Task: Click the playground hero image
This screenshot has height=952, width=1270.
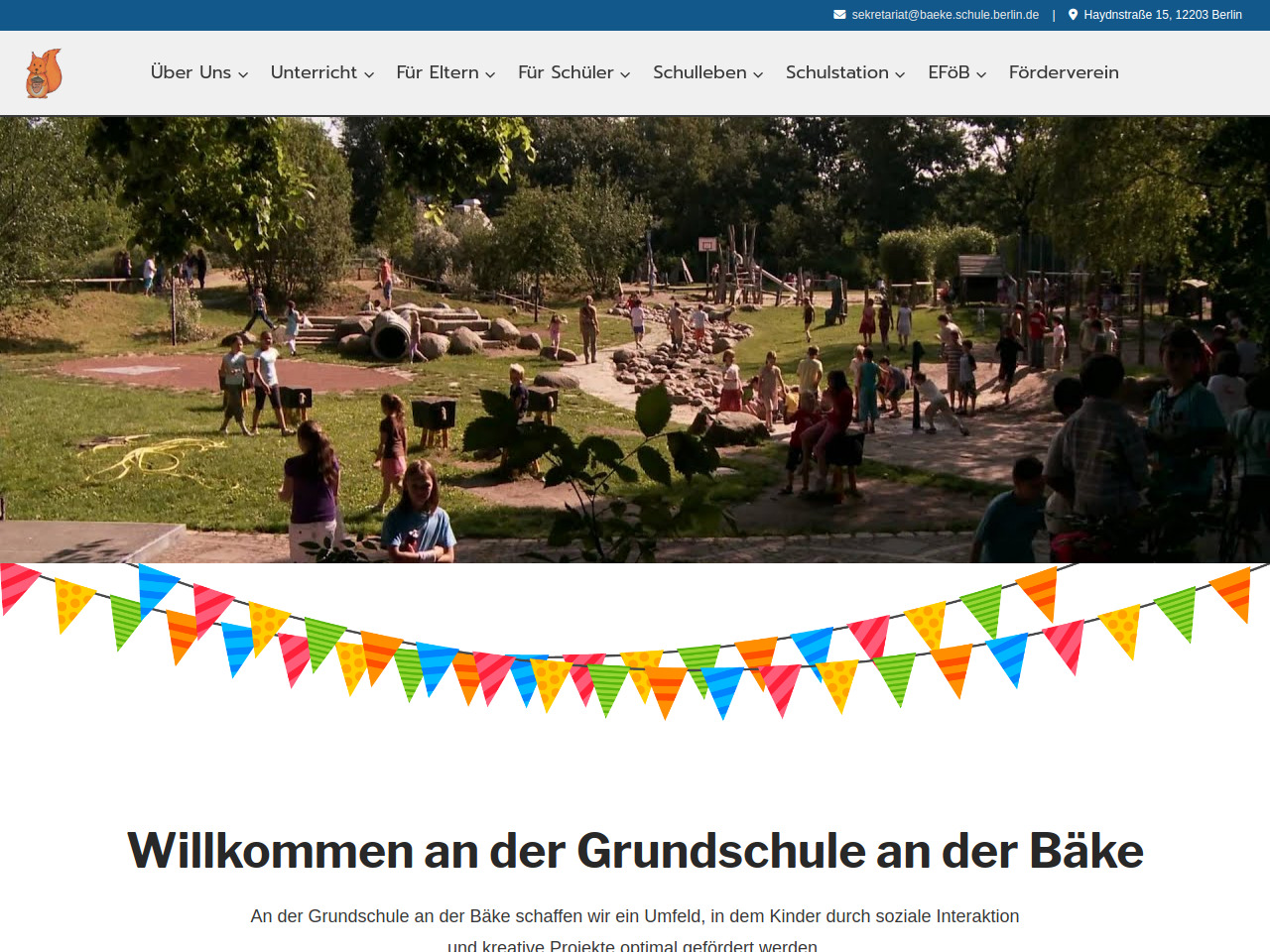Action: 635,339
